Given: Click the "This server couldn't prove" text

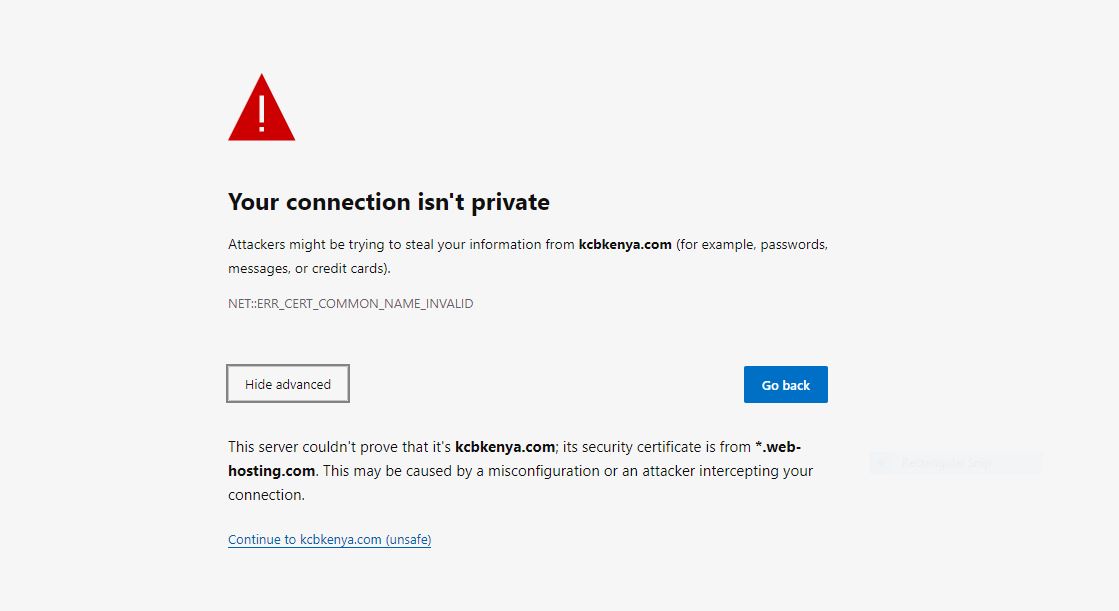Looking at the screenshot, I should click(312, 447).
